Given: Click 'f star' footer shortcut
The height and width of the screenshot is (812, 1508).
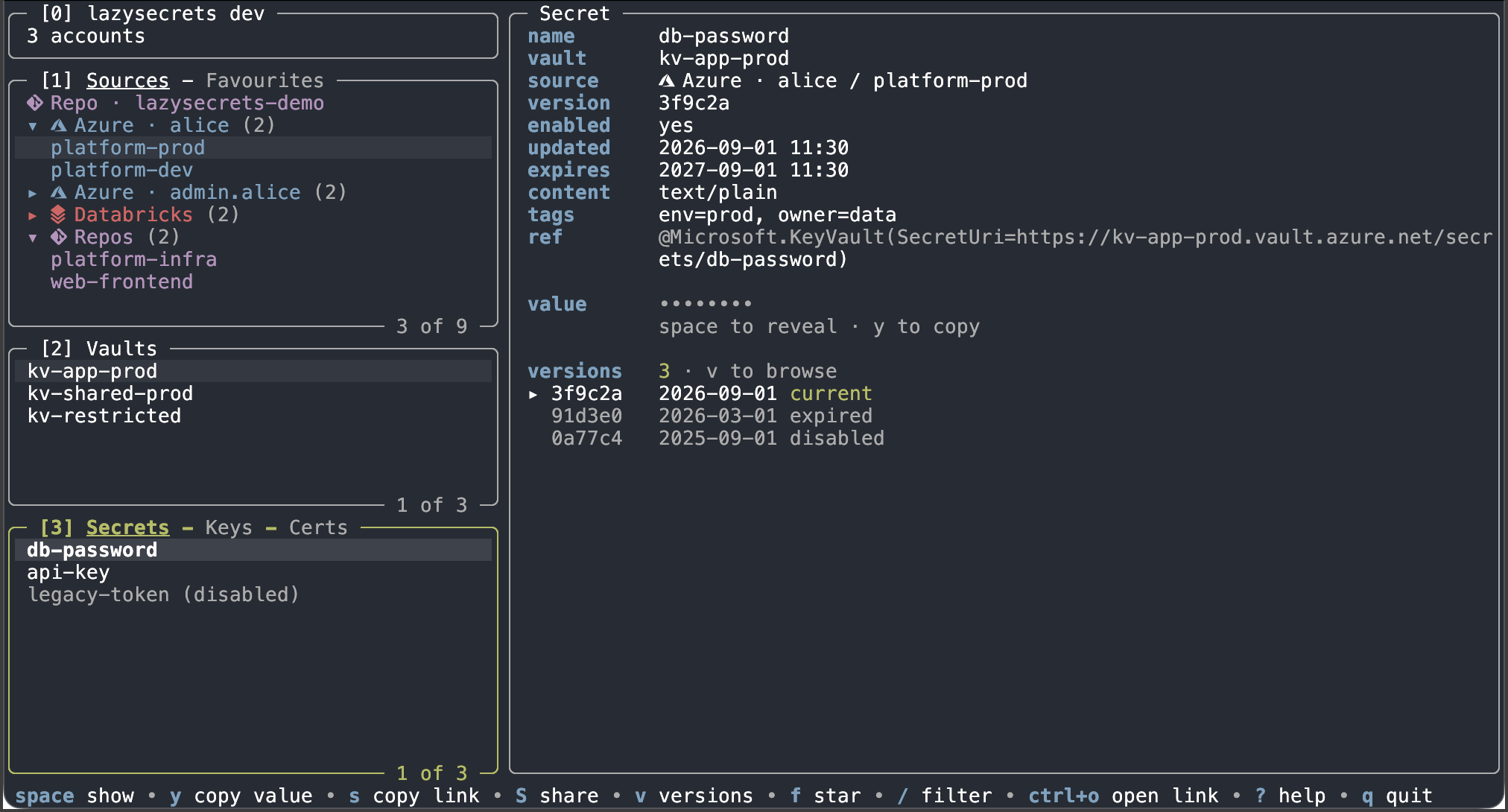Looking at the screenshot, I should click(826, 796).
